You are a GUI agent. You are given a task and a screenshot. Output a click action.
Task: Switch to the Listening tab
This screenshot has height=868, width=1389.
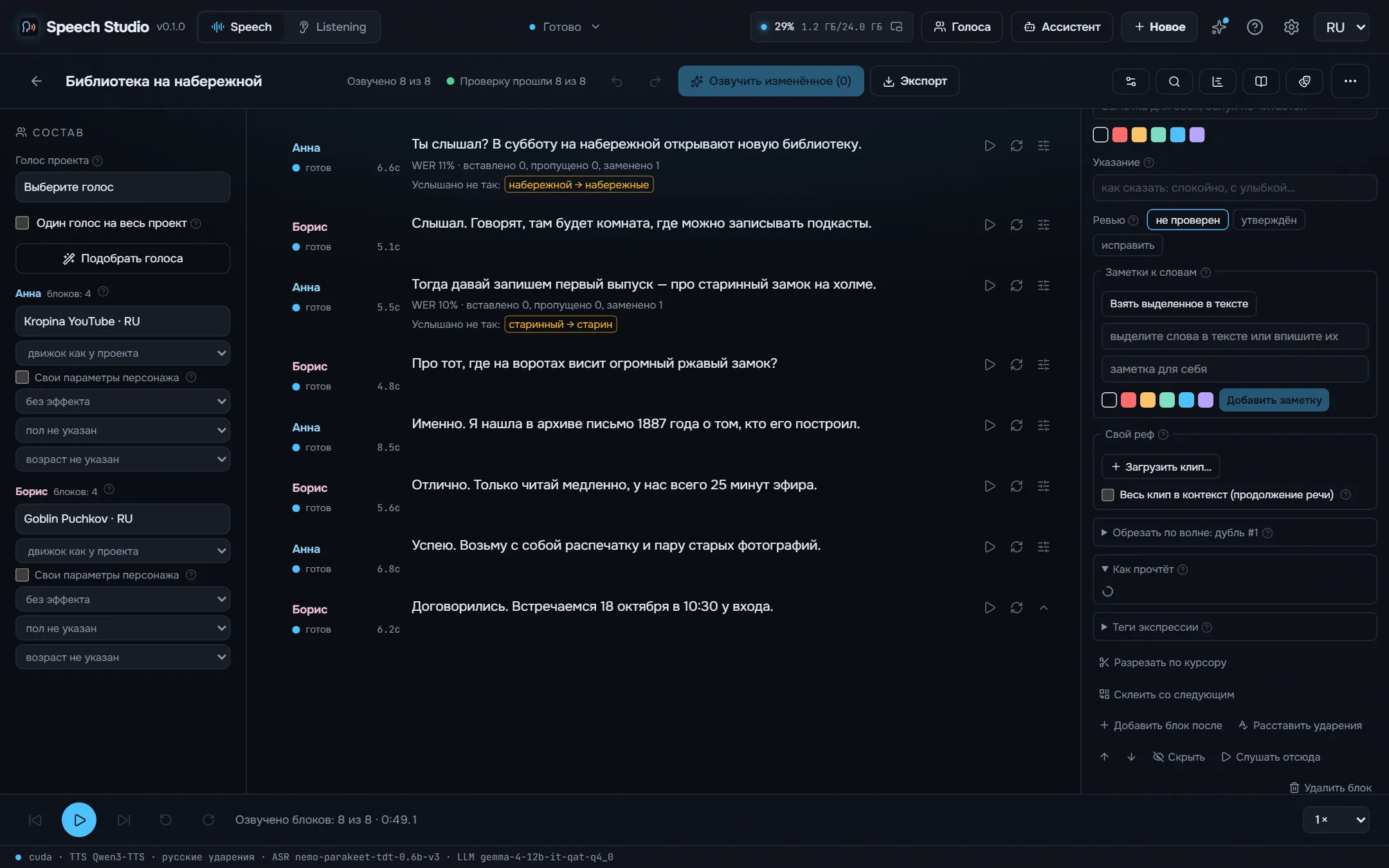(332, 27)
